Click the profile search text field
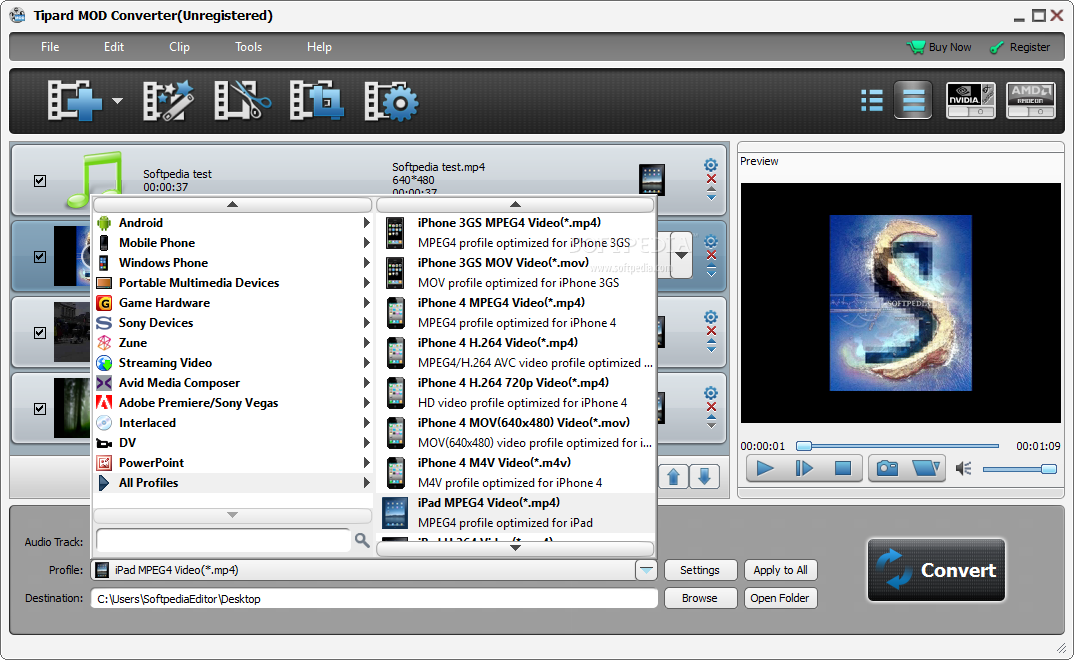 [x=223, y=540]
